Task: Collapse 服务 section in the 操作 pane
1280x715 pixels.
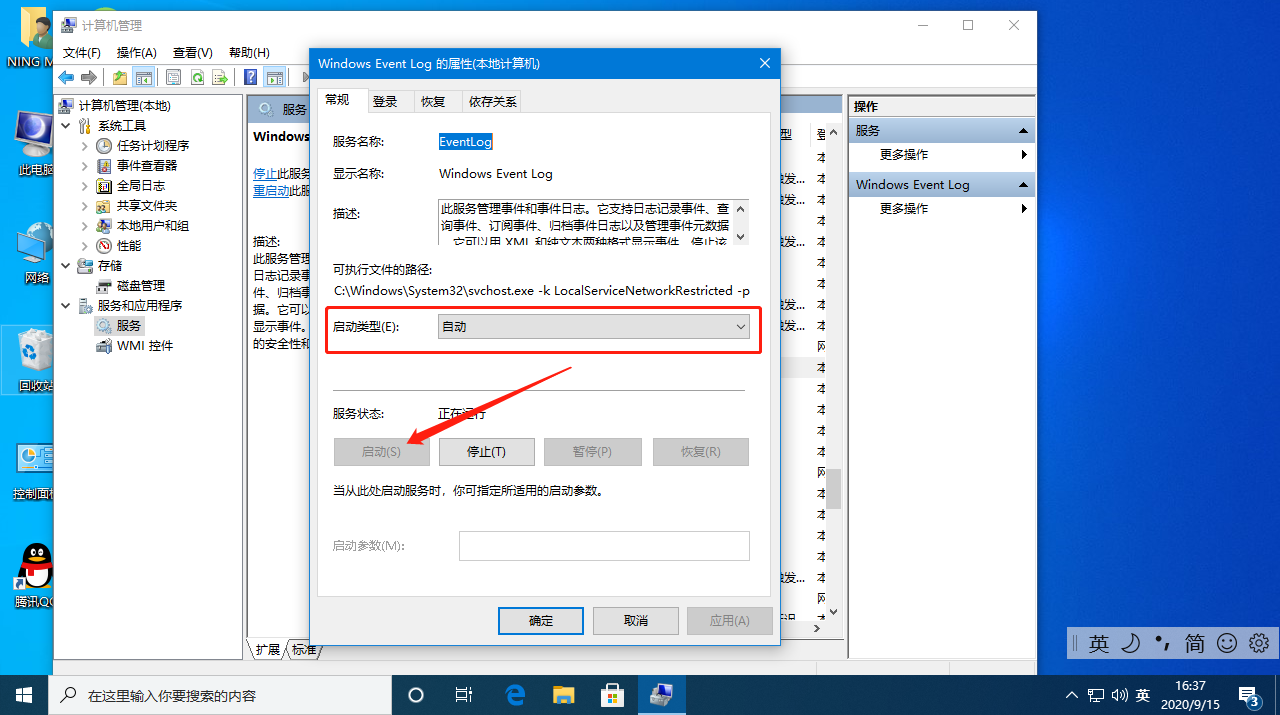Action: (x=1023, y=131)
